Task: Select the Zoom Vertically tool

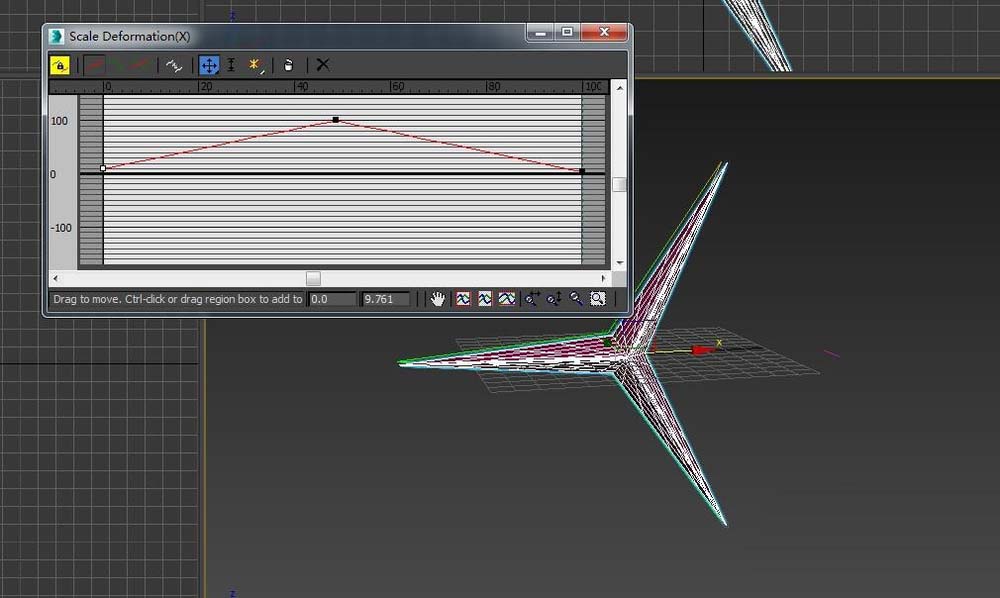Action: pos(554,299)
